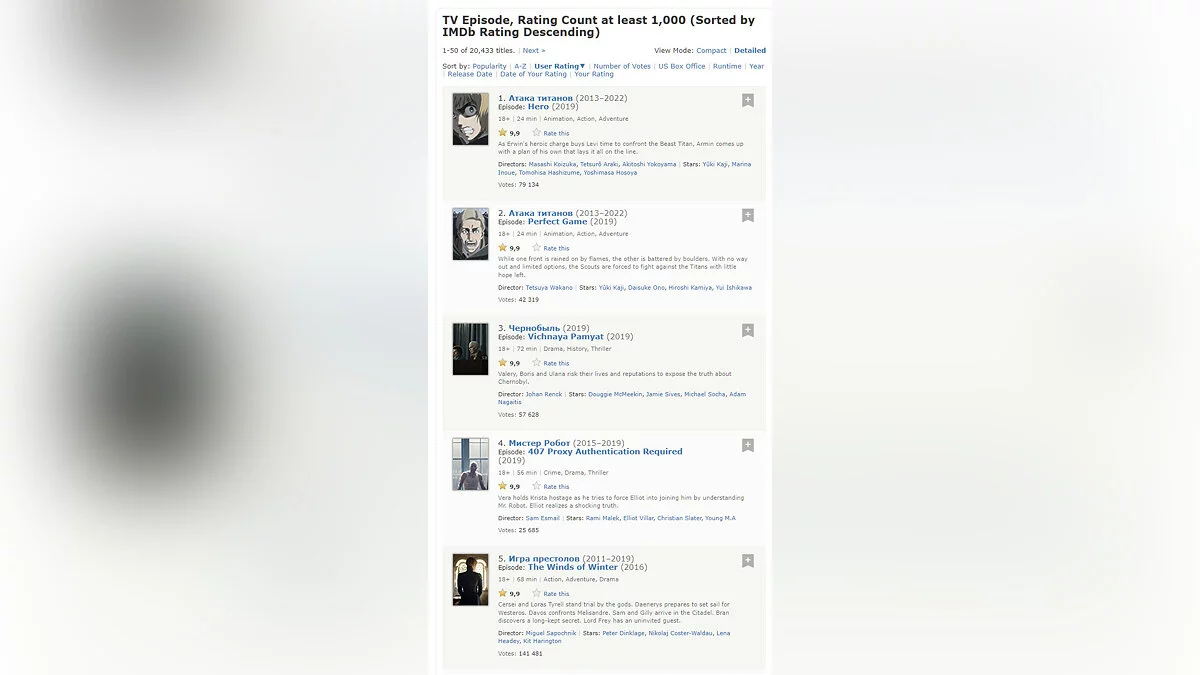
Task: Open director Sam Esmail's page
Action: point(543,518)
